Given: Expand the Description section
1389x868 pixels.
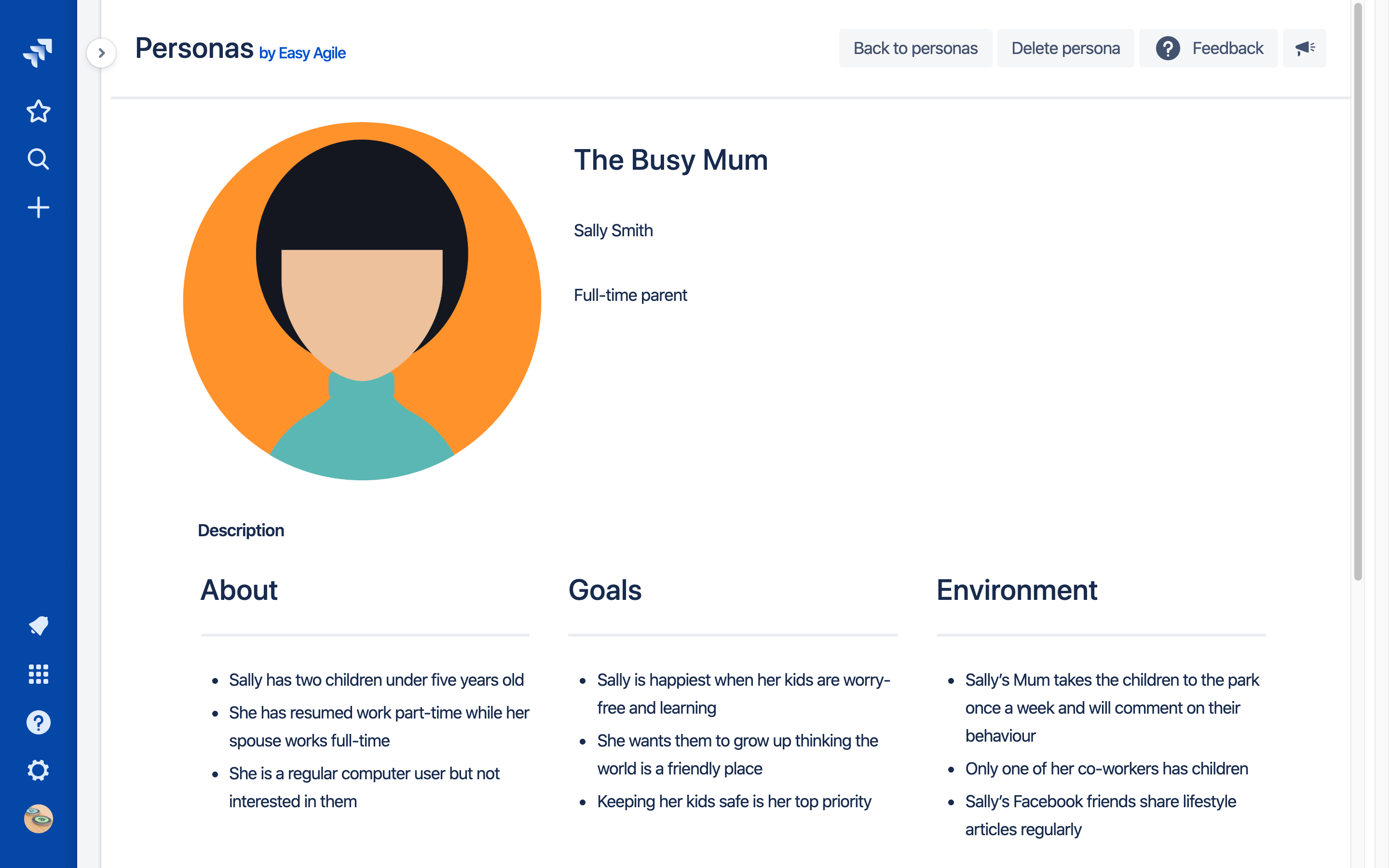Looking at the screenshot, I should (x=241, y=530).
